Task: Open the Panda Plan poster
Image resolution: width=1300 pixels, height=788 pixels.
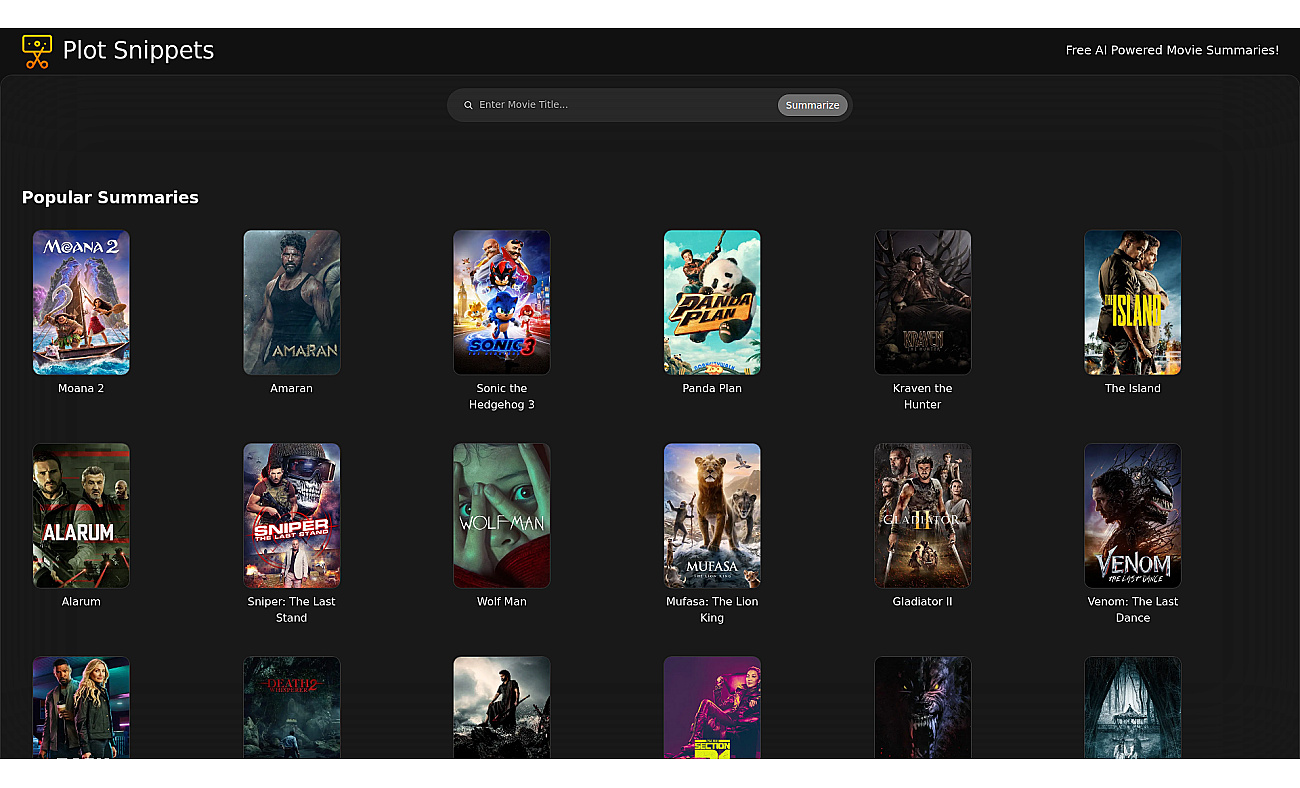Action: click(712, 303)
